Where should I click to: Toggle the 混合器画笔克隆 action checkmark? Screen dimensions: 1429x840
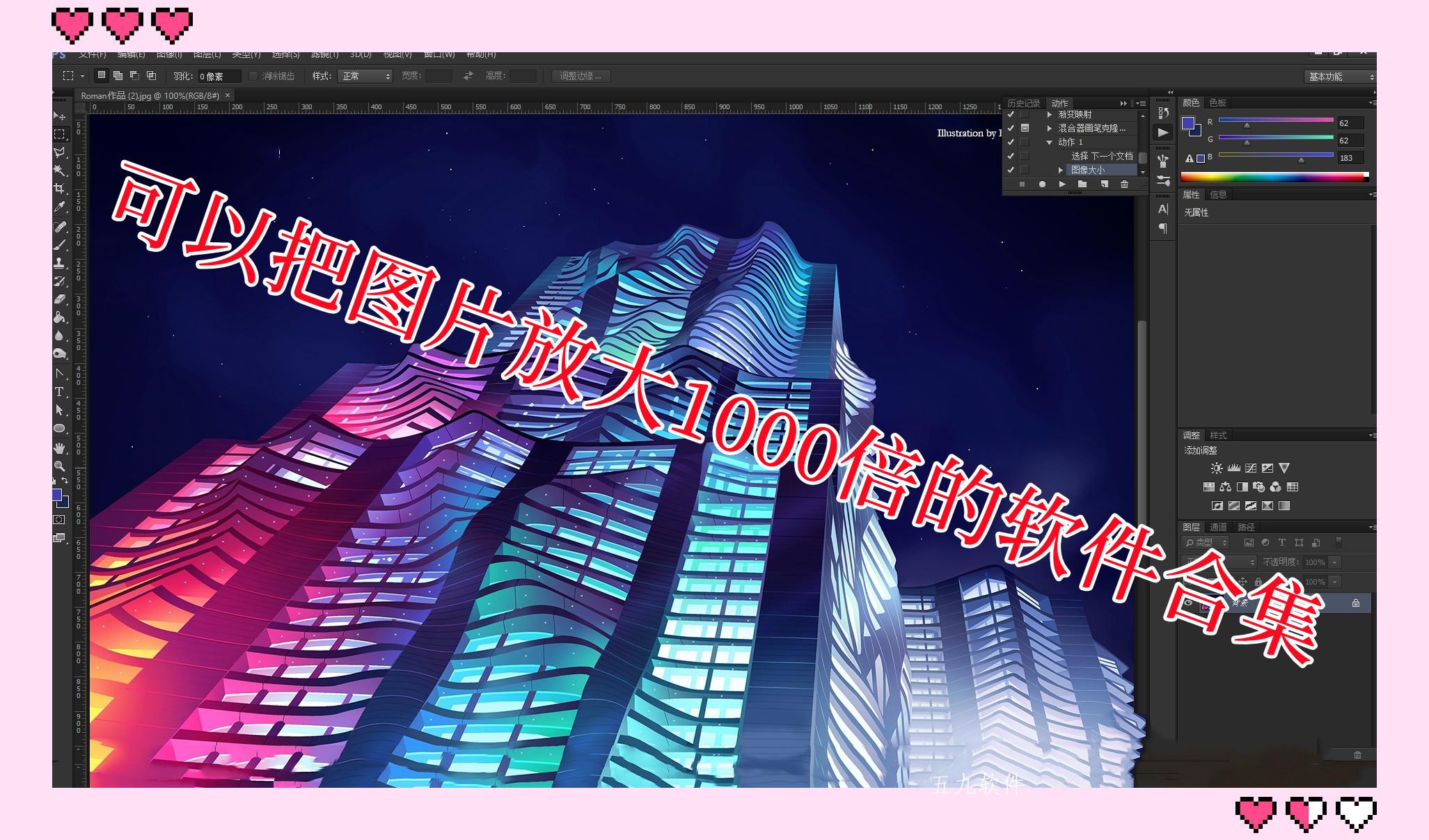pos(1011,128)
